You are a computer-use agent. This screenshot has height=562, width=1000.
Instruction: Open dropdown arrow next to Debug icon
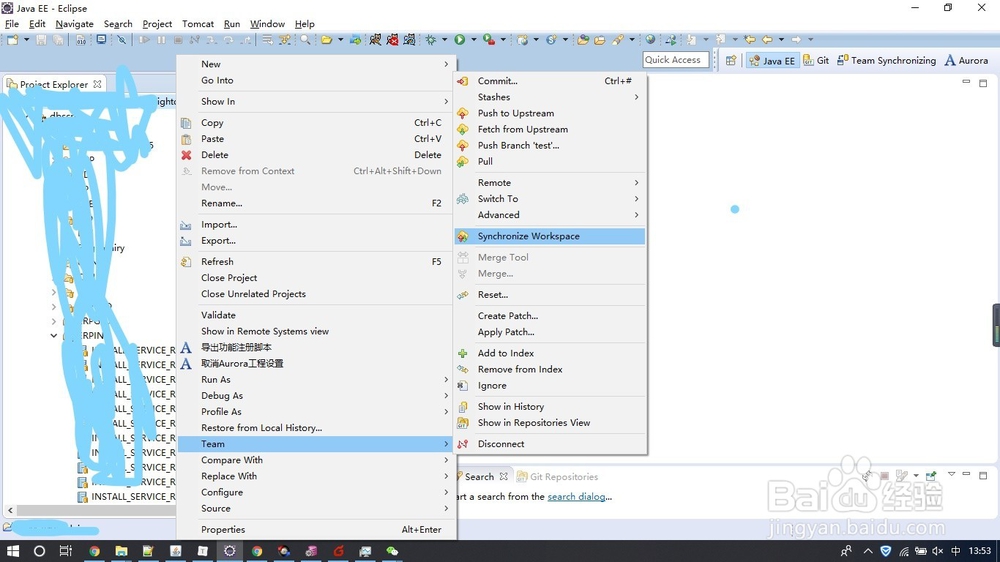coord(445,40)
